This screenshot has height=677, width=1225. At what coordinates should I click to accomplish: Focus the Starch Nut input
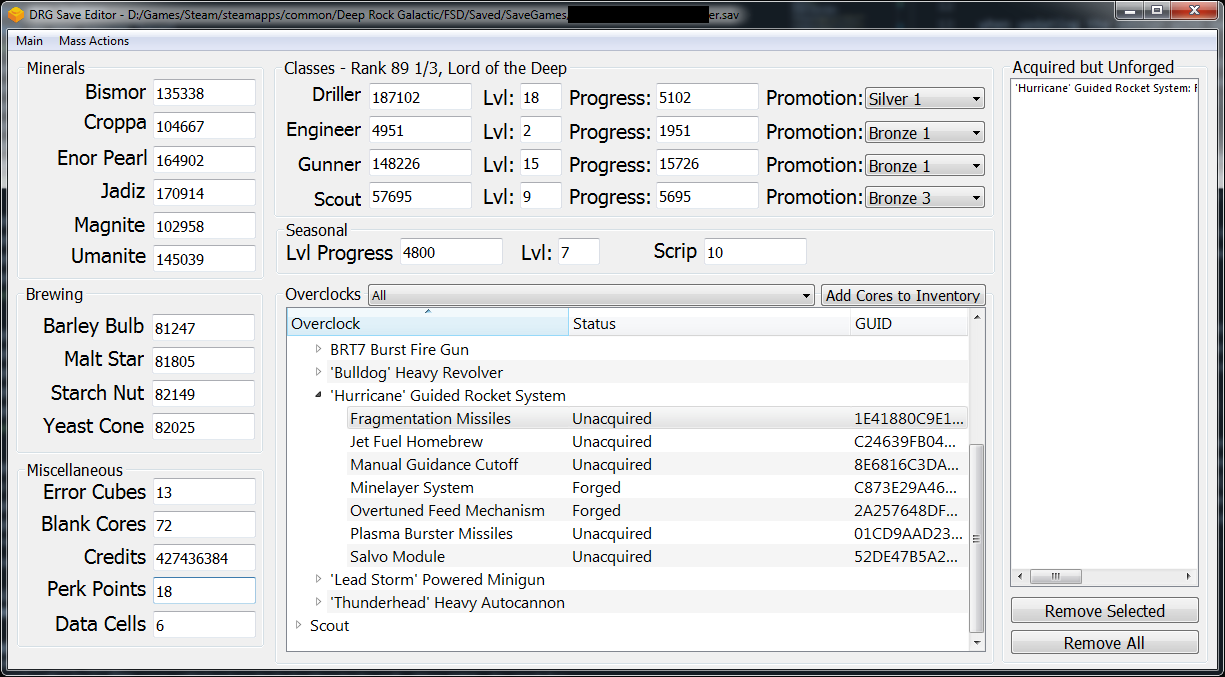click(x=204, y=394)
